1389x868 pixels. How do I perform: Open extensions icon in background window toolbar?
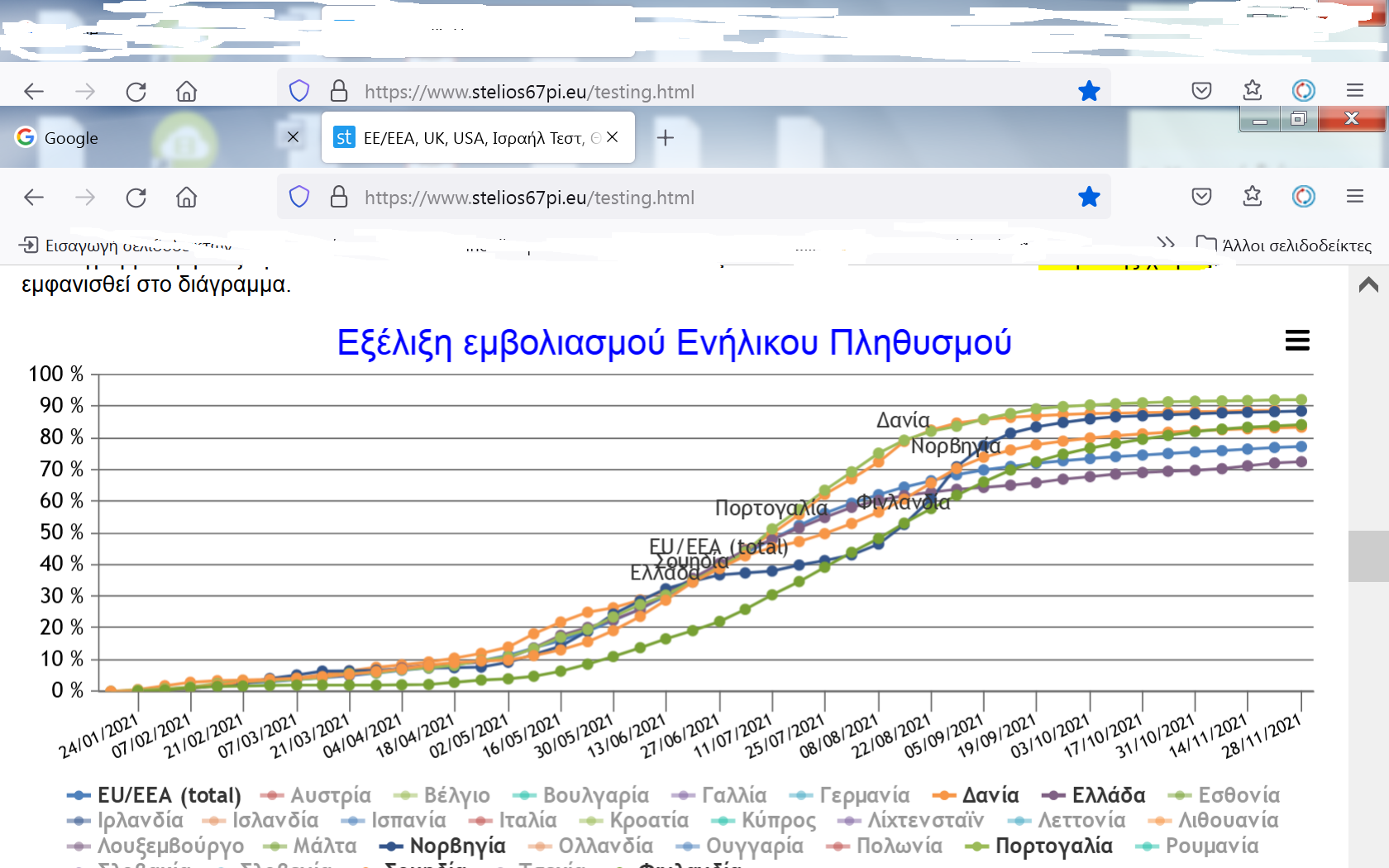coord(1253,90)
